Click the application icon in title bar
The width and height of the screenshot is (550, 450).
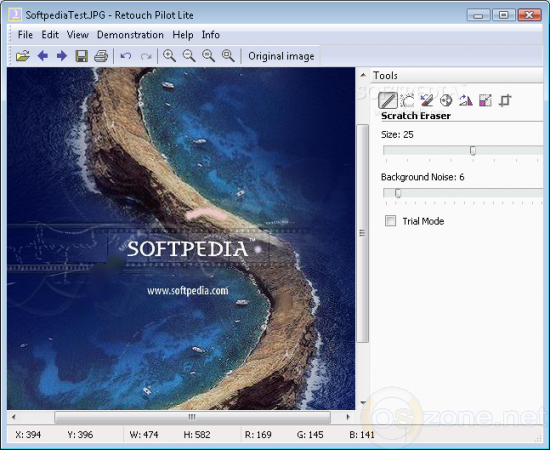click(x=15, y=15)
